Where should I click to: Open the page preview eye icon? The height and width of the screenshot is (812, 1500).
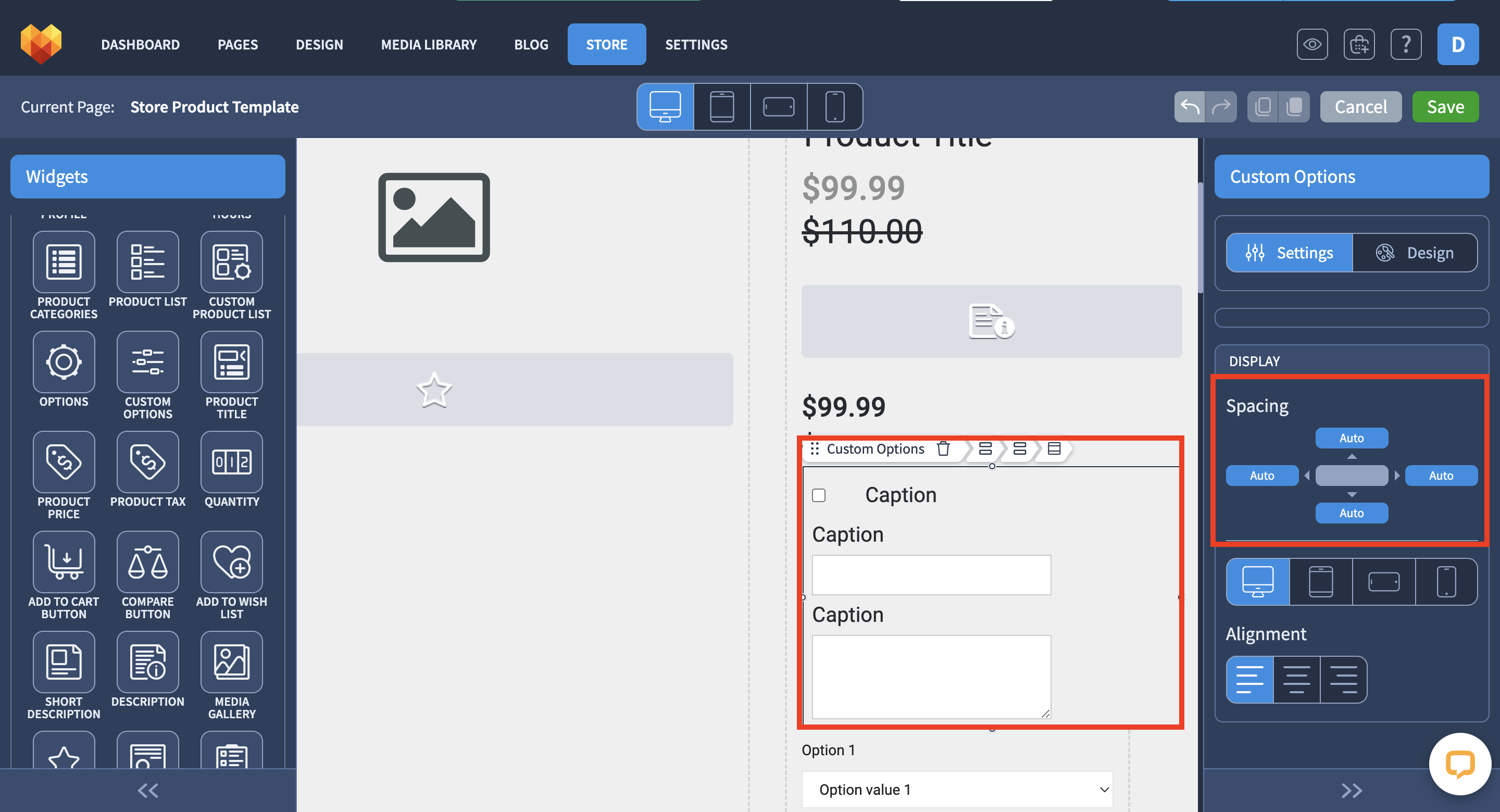[1312, 44]
